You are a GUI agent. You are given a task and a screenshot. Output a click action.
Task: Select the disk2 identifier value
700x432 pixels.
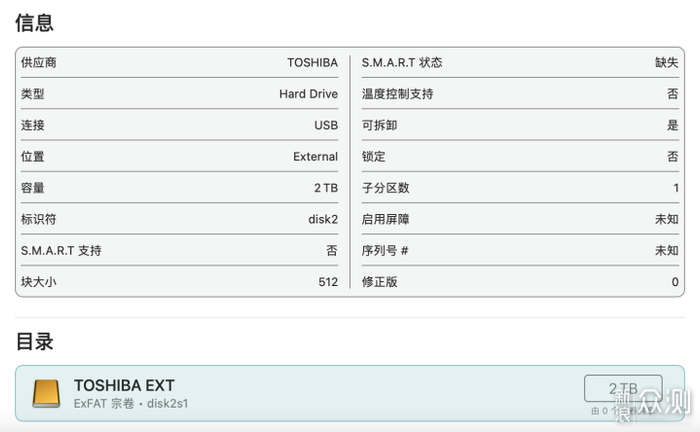tap(322, 219)
